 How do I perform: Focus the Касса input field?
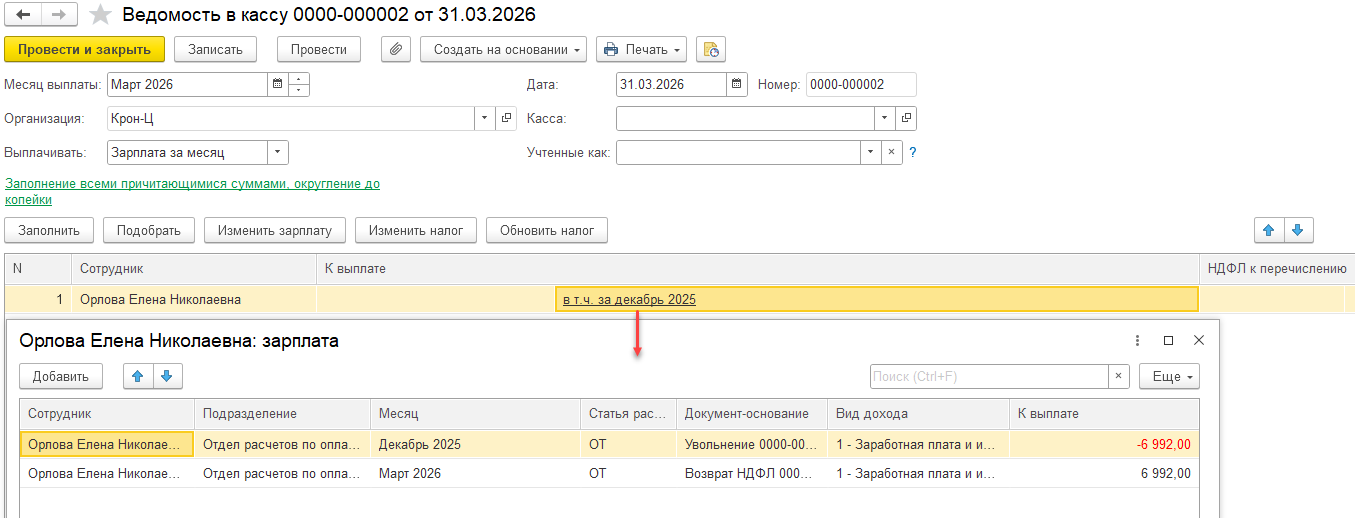point(745,119)
